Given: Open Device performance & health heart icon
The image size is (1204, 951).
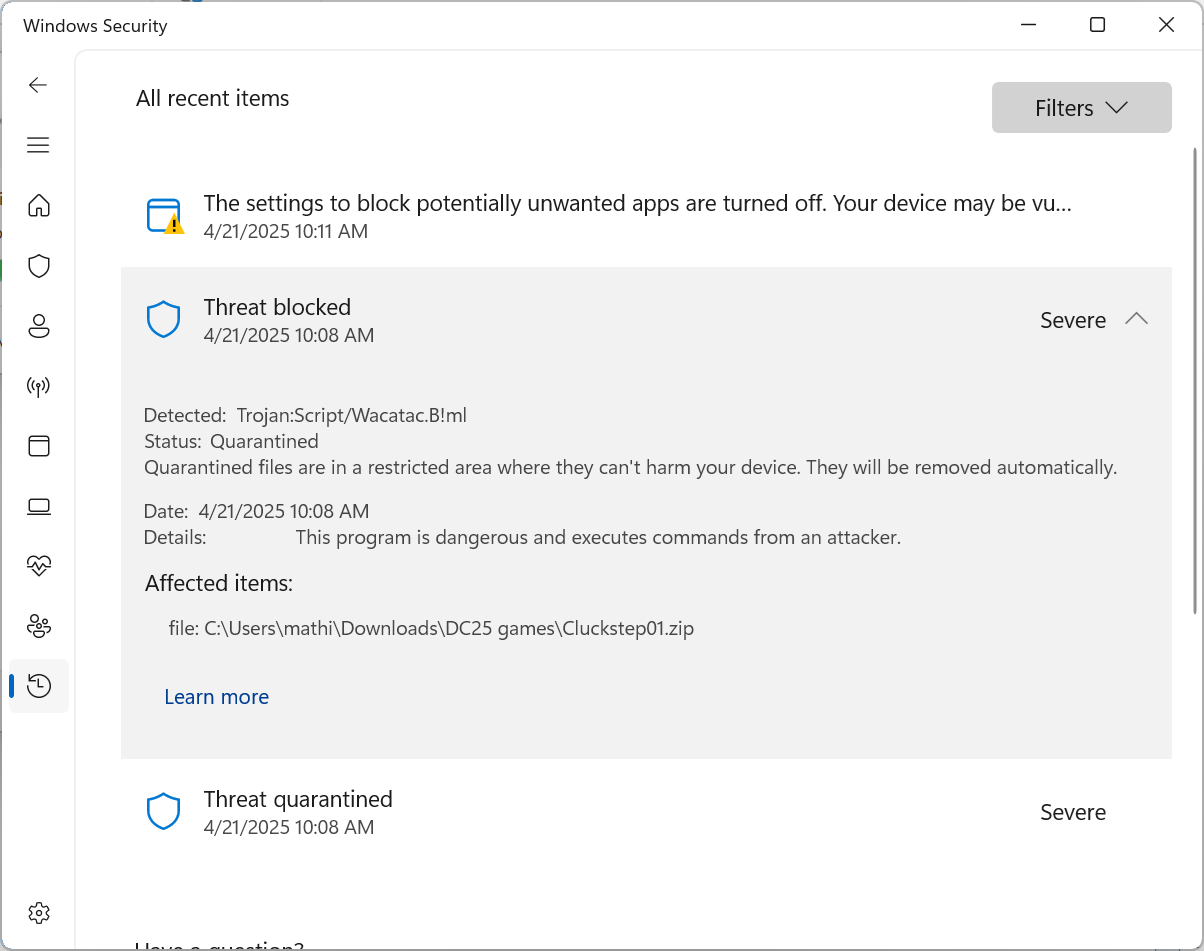Looking at the screenshot, I should 39,566.
